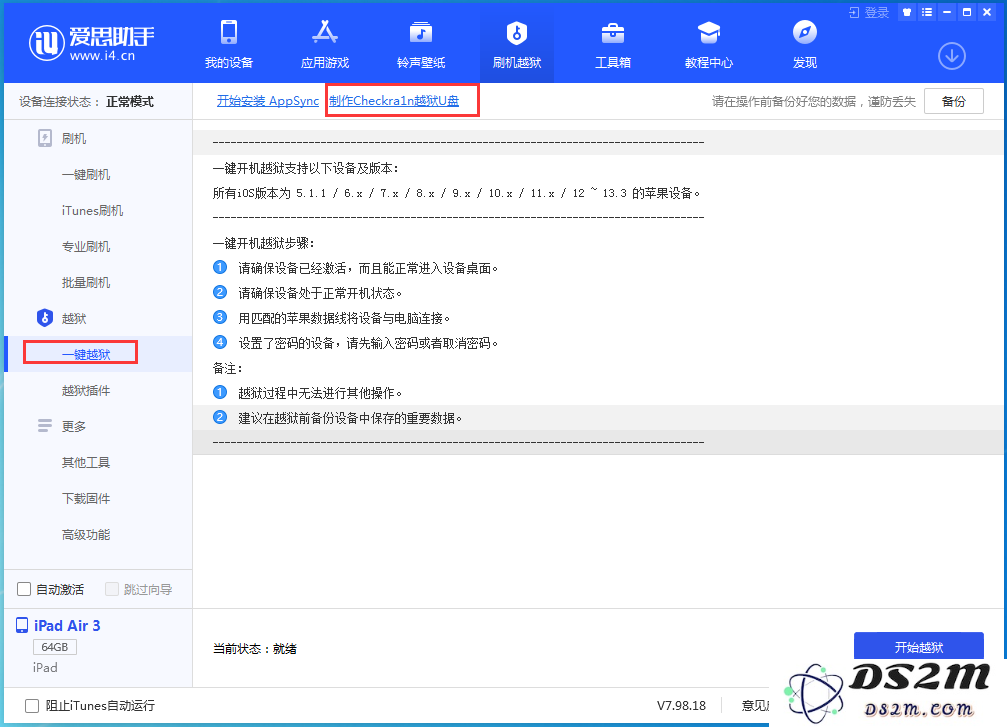Click the 制作Checkra1n越狱U盘 link
The height and width of the screenshot is (727, 1007).
(394, 101)
